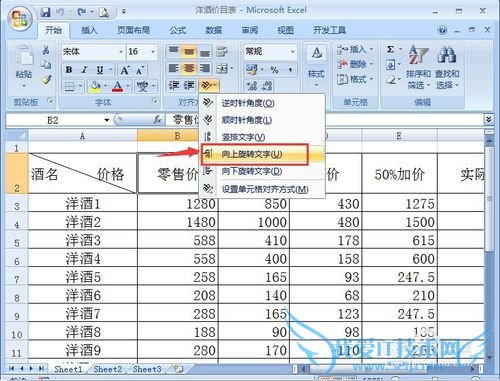The image size is (500, 381).
Task: Toggle center horizontal alignment
Action: (189, 69)
